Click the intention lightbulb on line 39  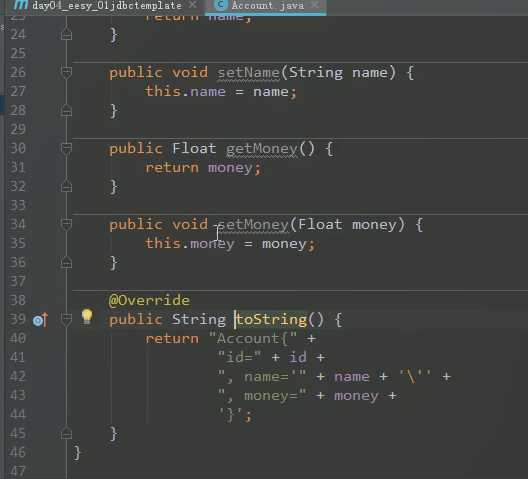pyautogui.click(x=87, y=317)
